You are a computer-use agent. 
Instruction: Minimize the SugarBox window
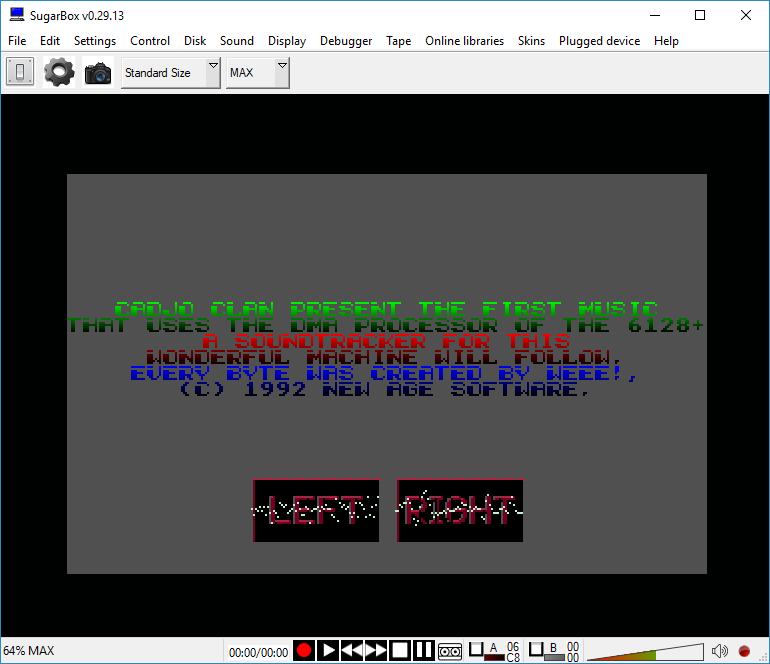point(655,15)
